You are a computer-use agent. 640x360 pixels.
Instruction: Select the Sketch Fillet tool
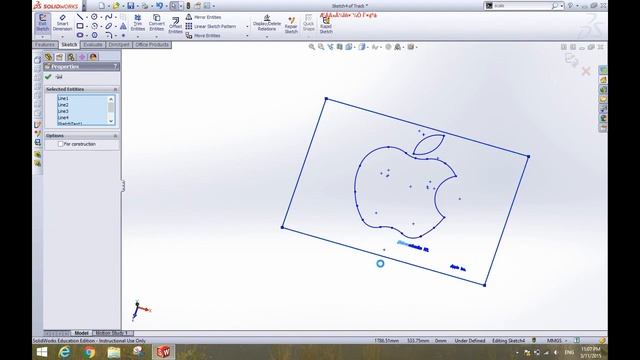(109, 36)
